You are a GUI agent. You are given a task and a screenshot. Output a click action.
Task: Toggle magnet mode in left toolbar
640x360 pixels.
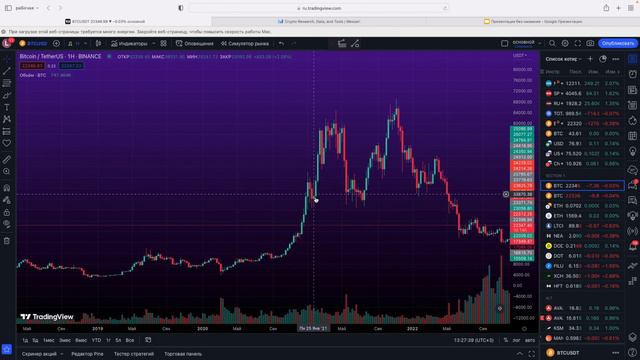pos(7,188)
